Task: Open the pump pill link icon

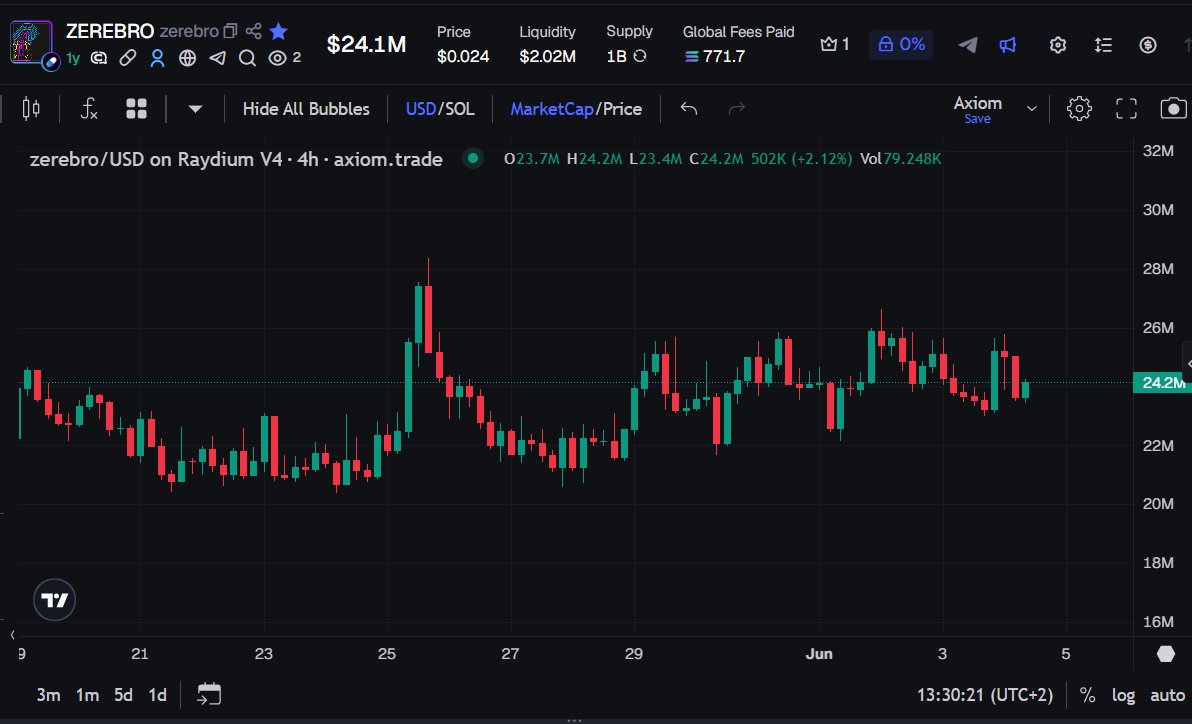Action: 128,58
